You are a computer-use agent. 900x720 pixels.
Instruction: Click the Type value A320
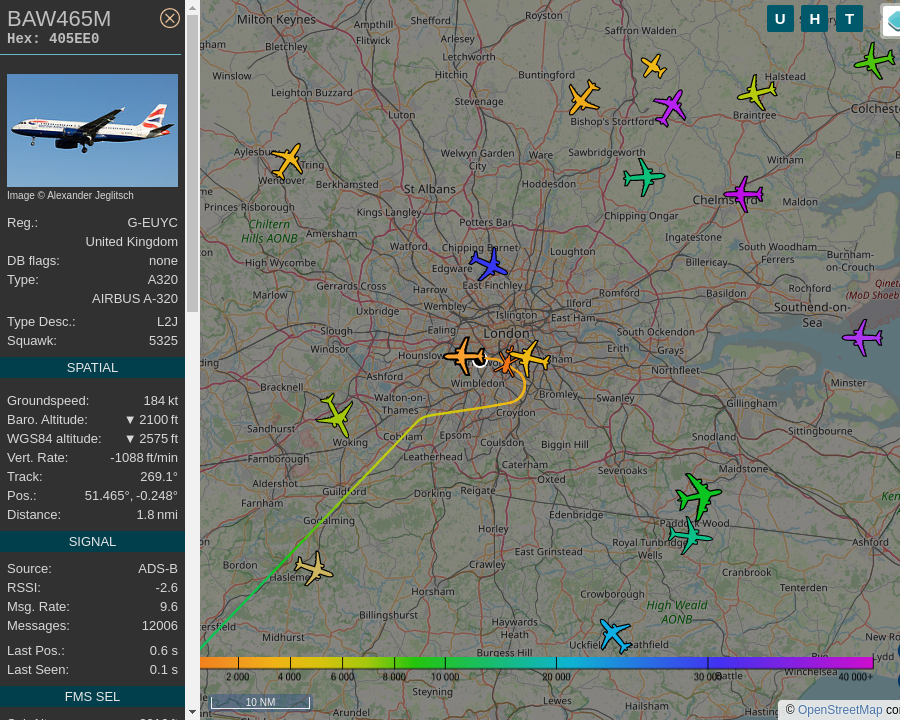[x=162, y=280]
